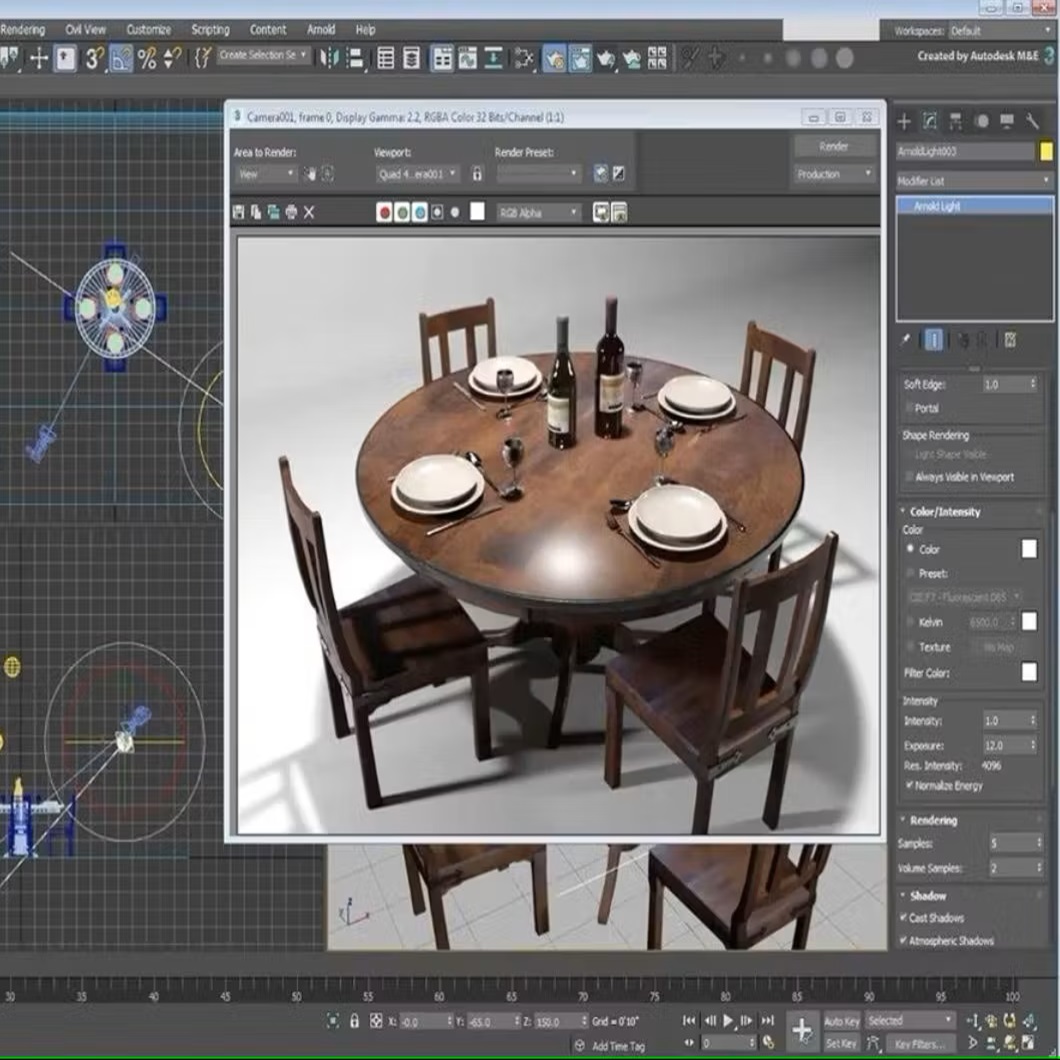Open the Modifier List dropdown
The width and height of the screenshot is (1060, 1060).
point(974,181)
